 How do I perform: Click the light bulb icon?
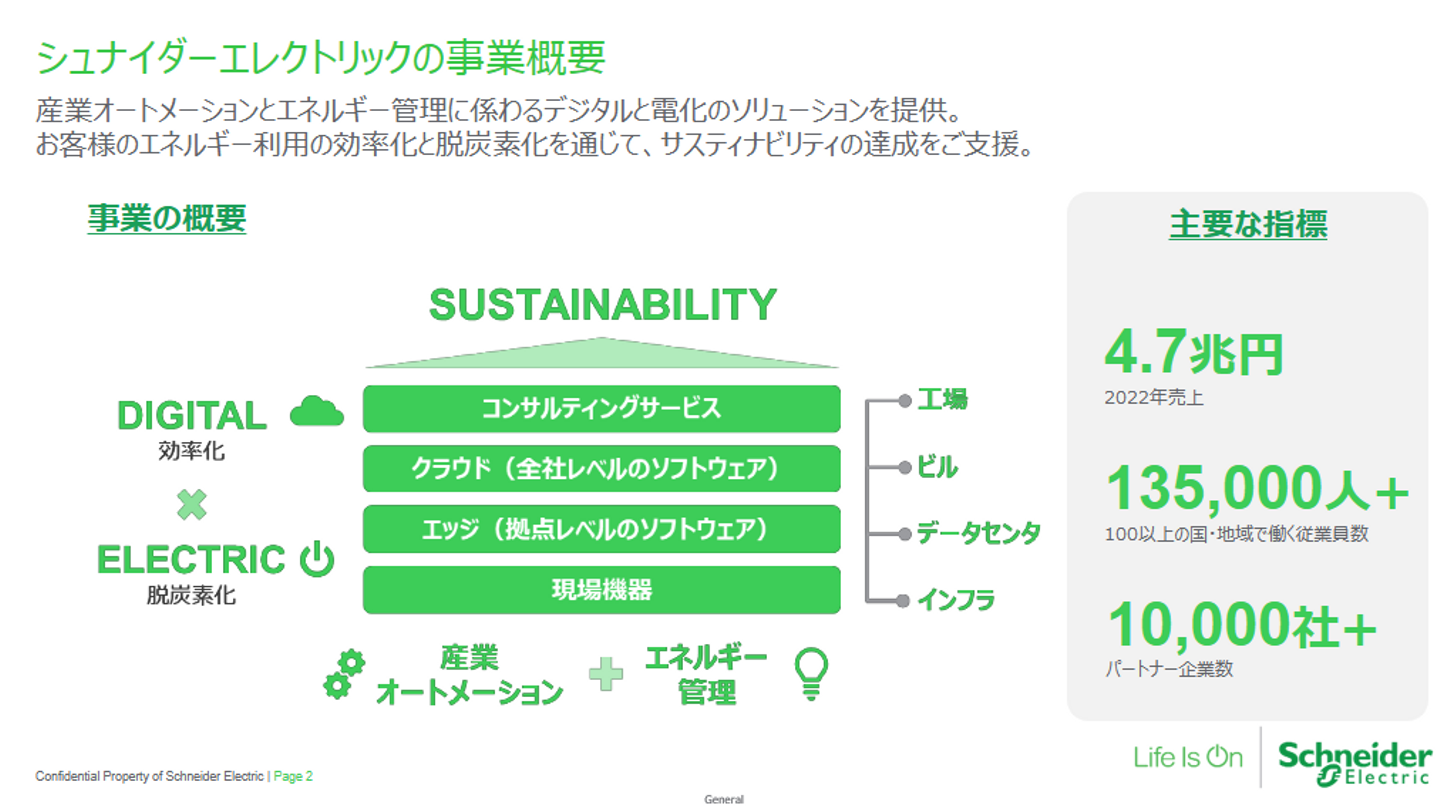click(x=810, y=673)
